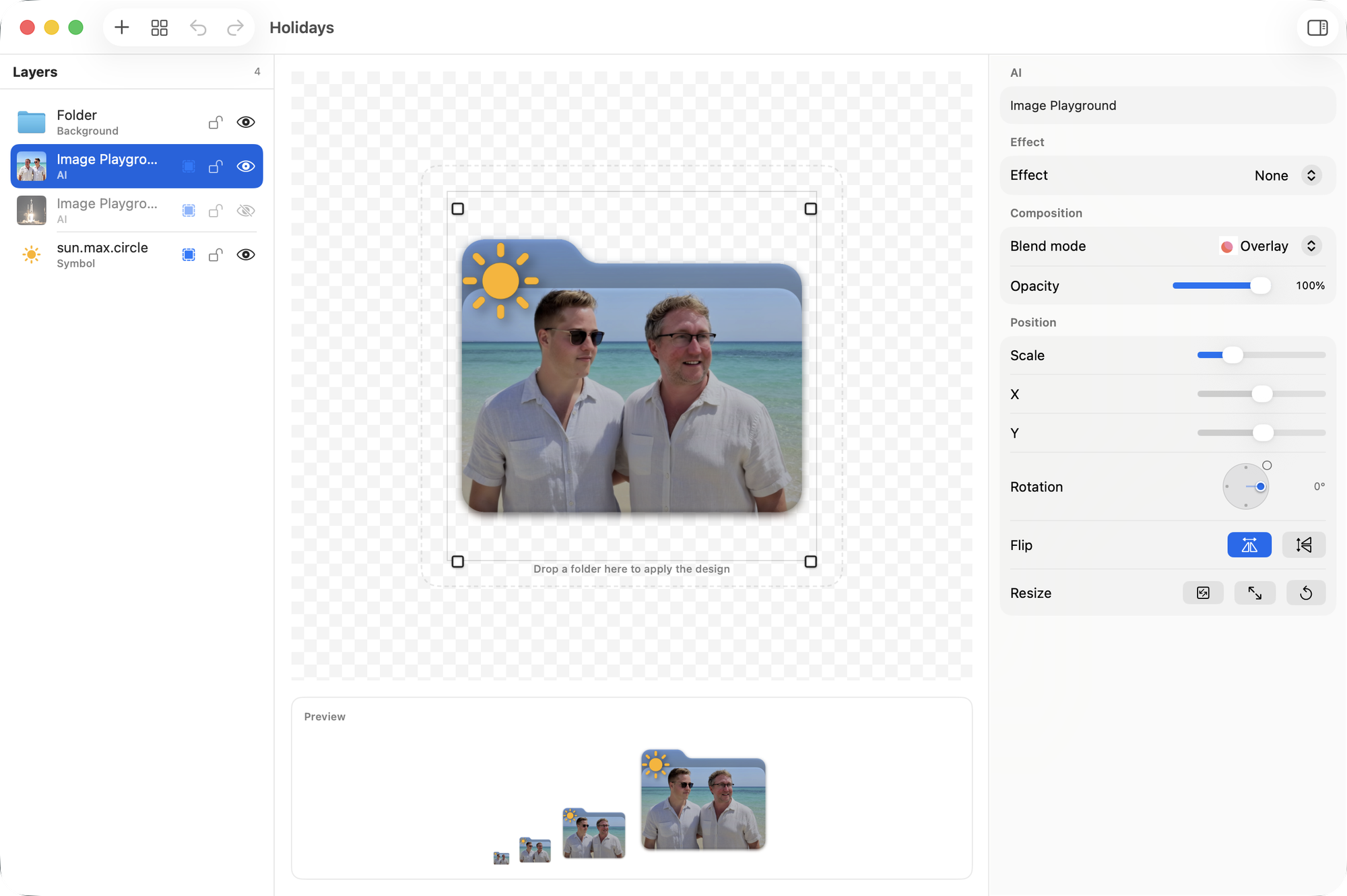The height and width of the screenshot is (896, 1347).
Task: Click the add new item plus button
Action: coord(122,28)
